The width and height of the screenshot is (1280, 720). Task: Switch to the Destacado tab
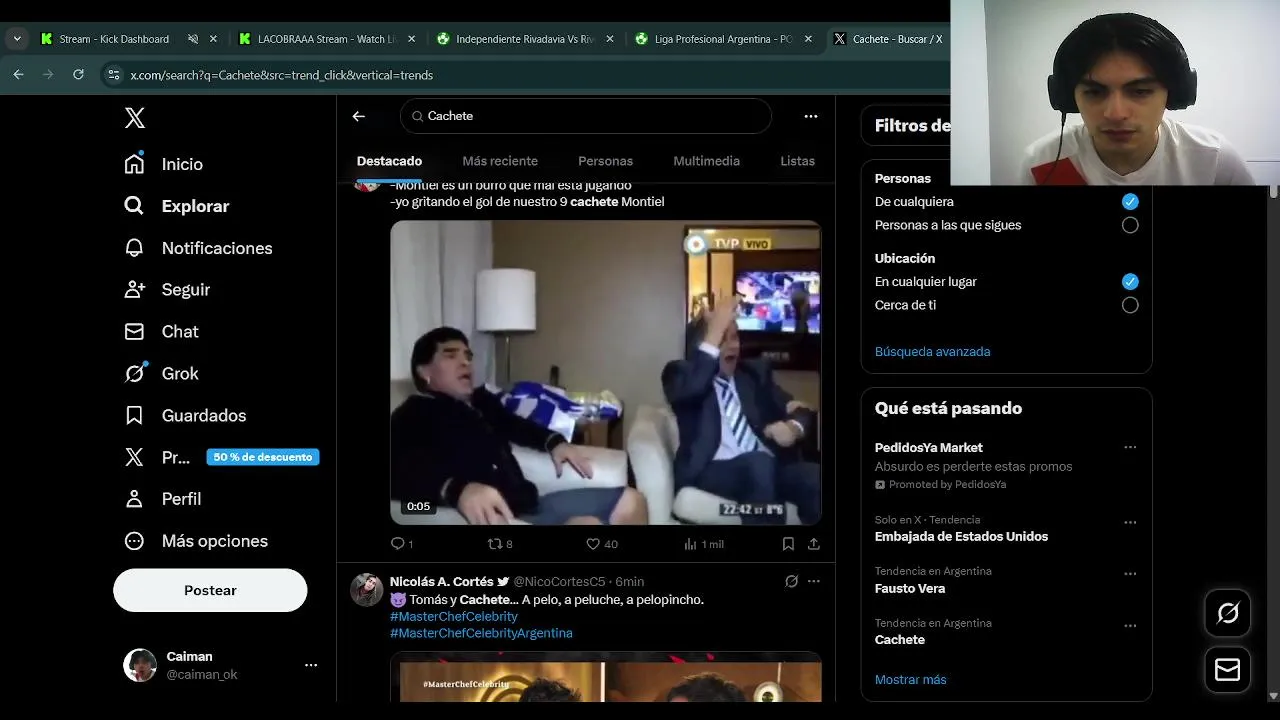pos(389,161)
